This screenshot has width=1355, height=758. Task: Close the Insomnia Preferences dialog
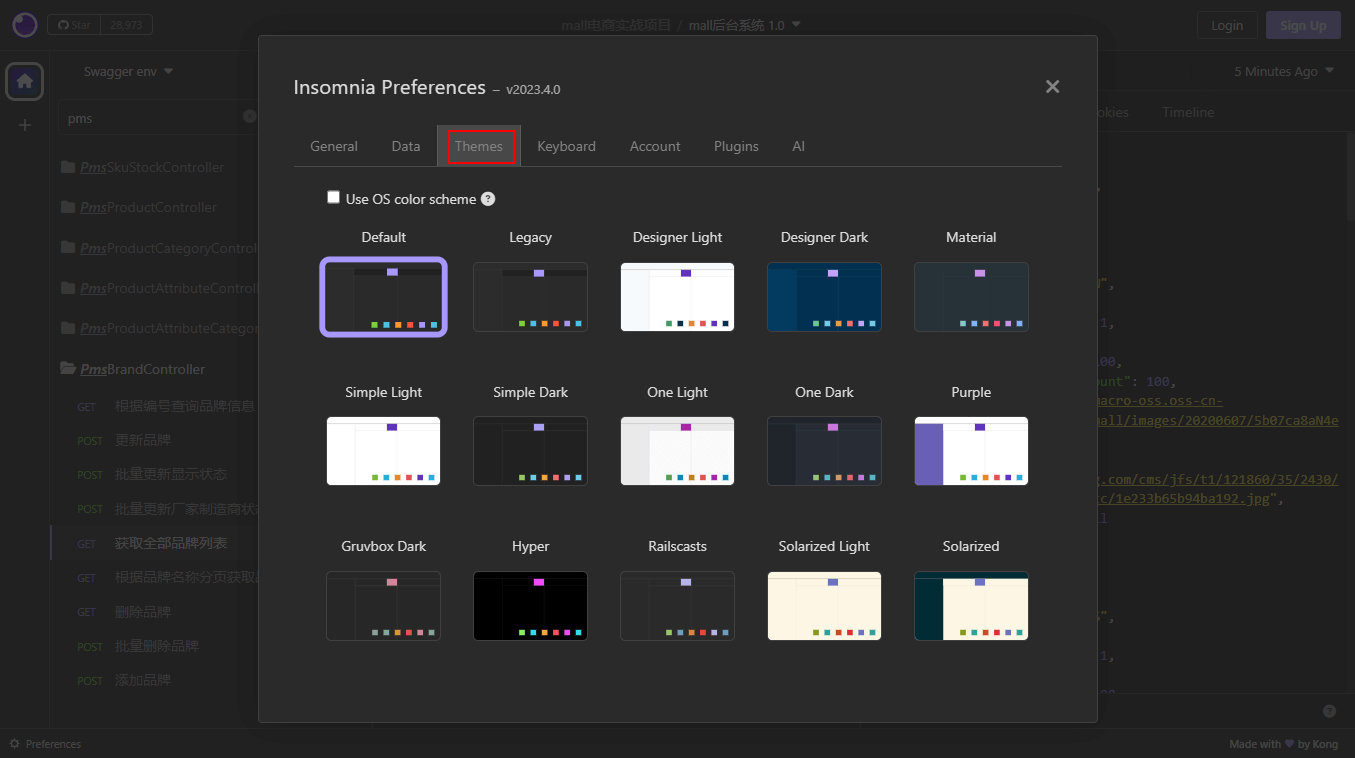coord(1052,87)
